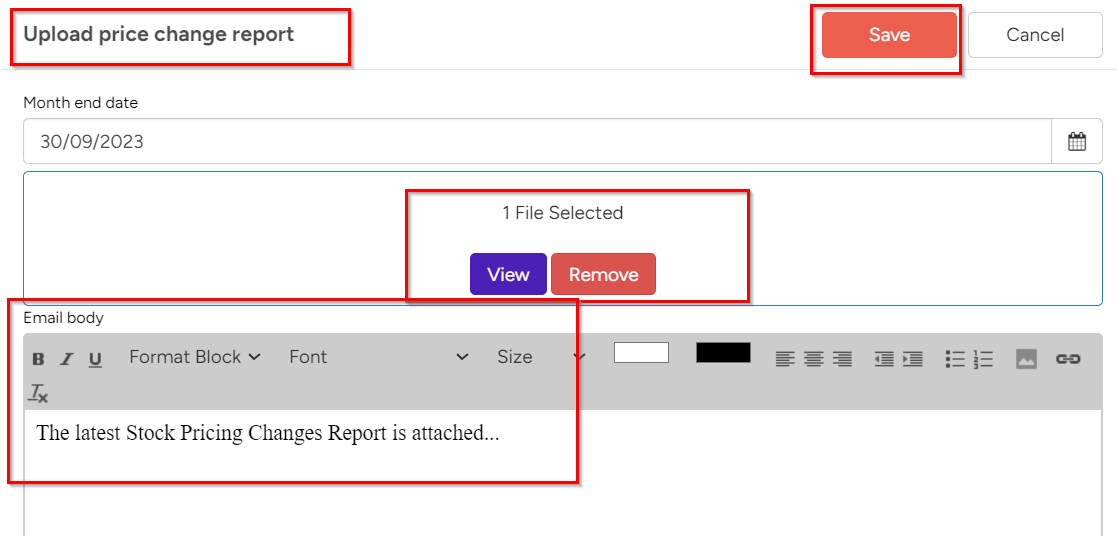The width and height of the screenshot is (1117, 536).
Task: Toggle bold formatting in email editor
Action: click(38, 359)
